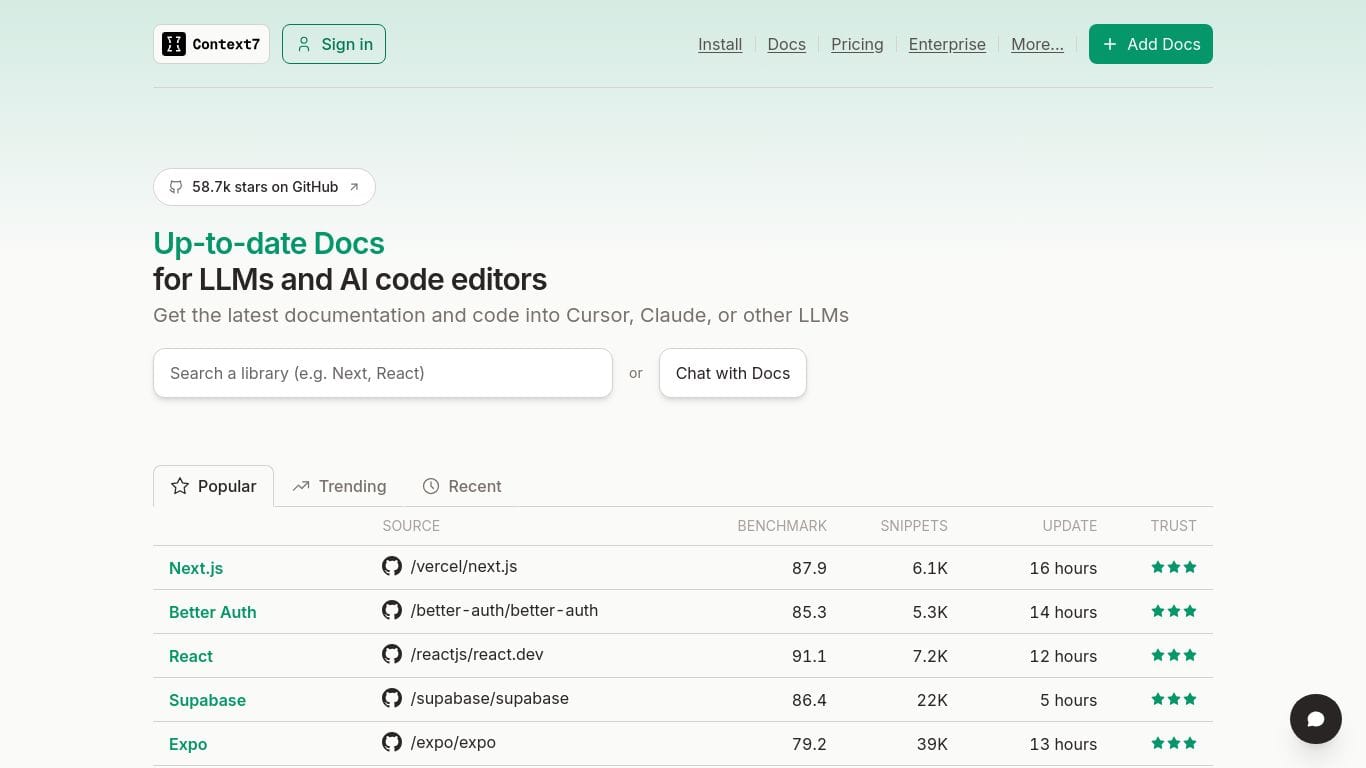
Task: Click GitHub icon beside /vercel/next.js
Action: point(392,566)
